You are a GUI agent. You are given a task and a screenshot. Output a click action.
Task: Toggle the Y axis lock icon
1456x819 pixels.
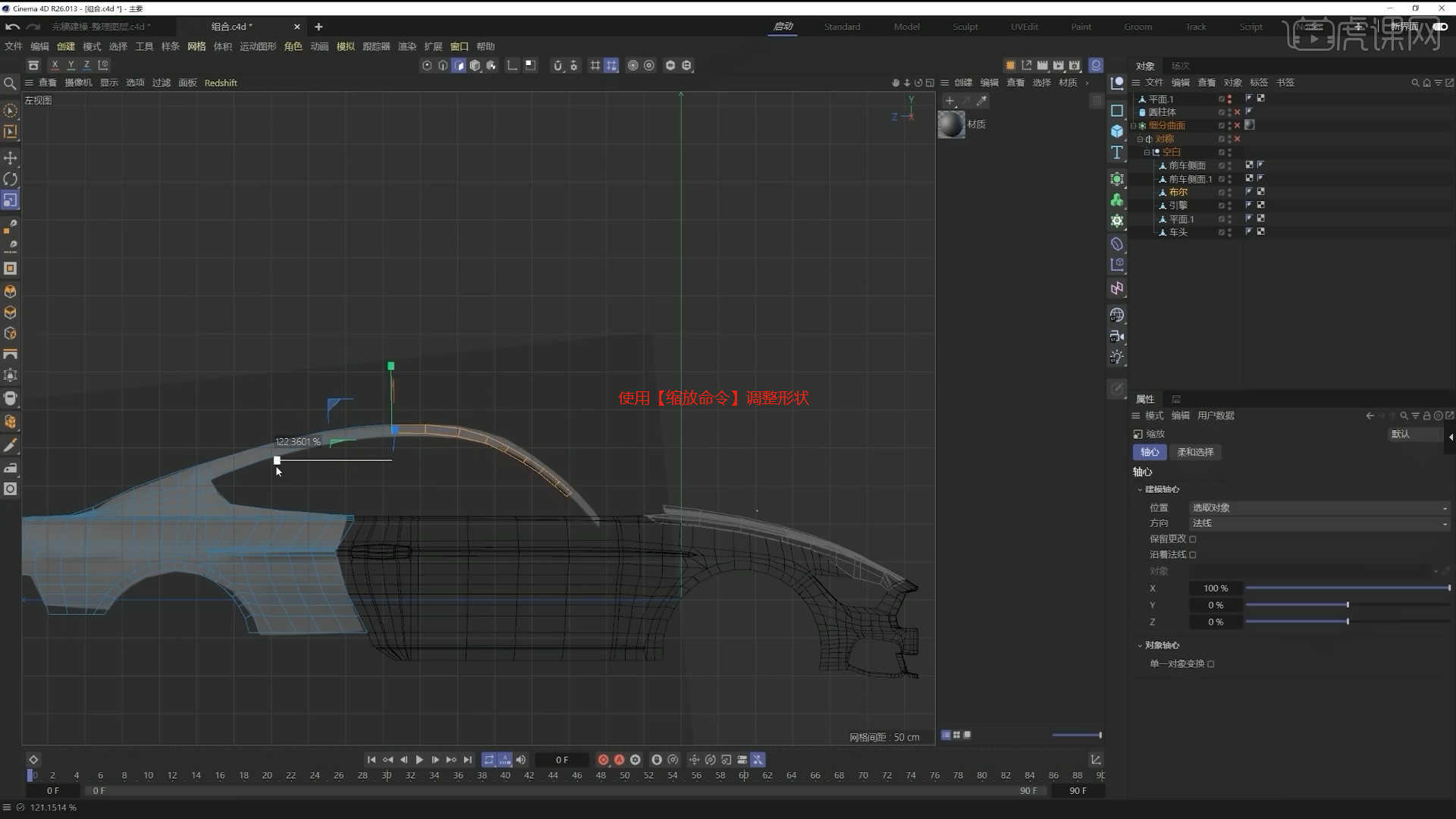(x=71, y=65)
